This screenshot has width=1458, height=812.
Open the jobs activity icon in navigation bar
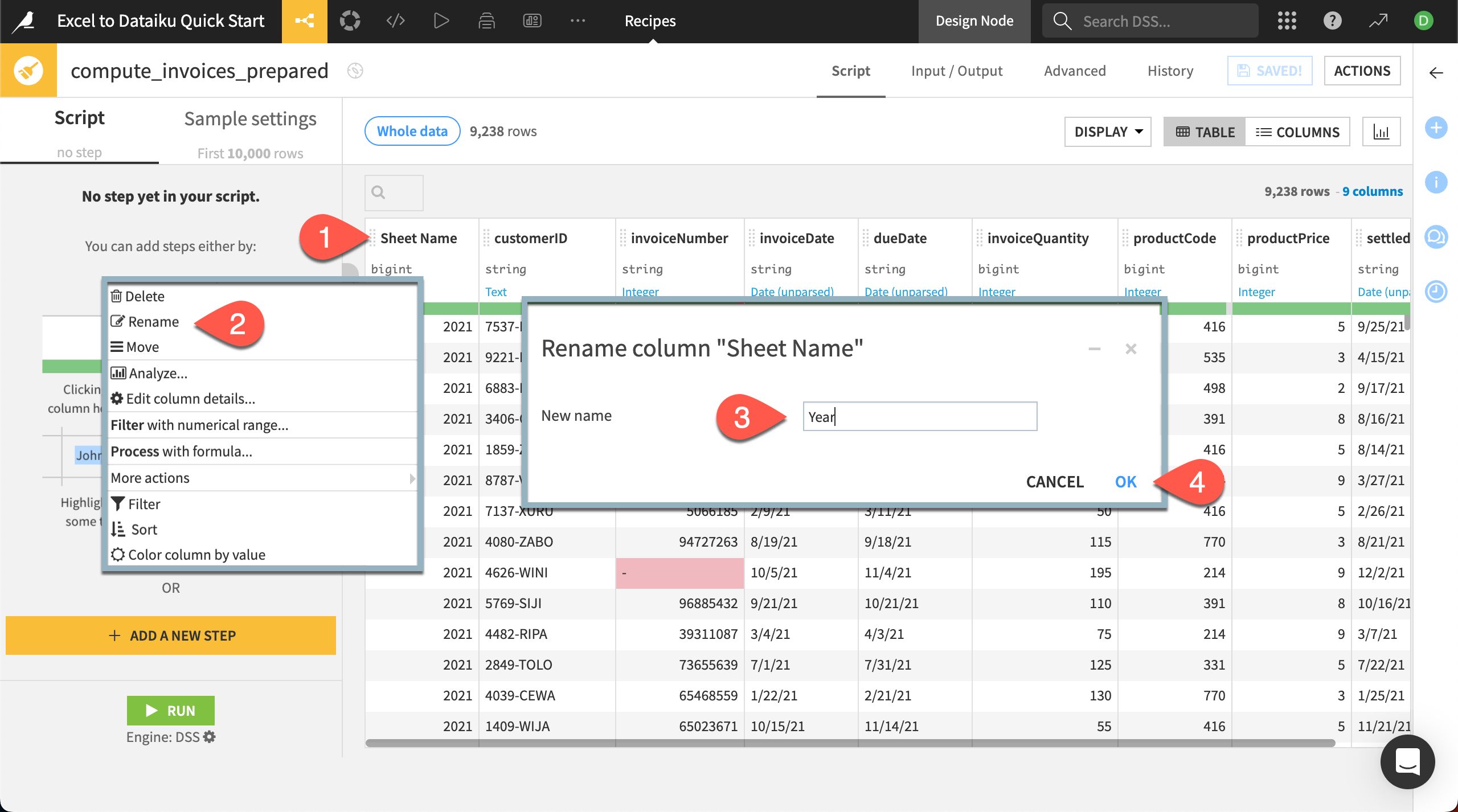click(x=487, y=20)
